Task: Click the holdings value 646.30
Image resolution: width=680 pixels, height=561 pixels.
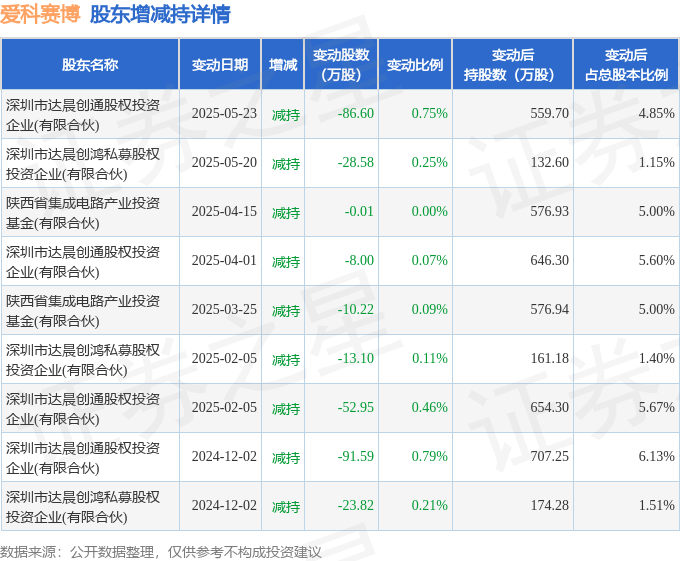Action: point(549,261)
